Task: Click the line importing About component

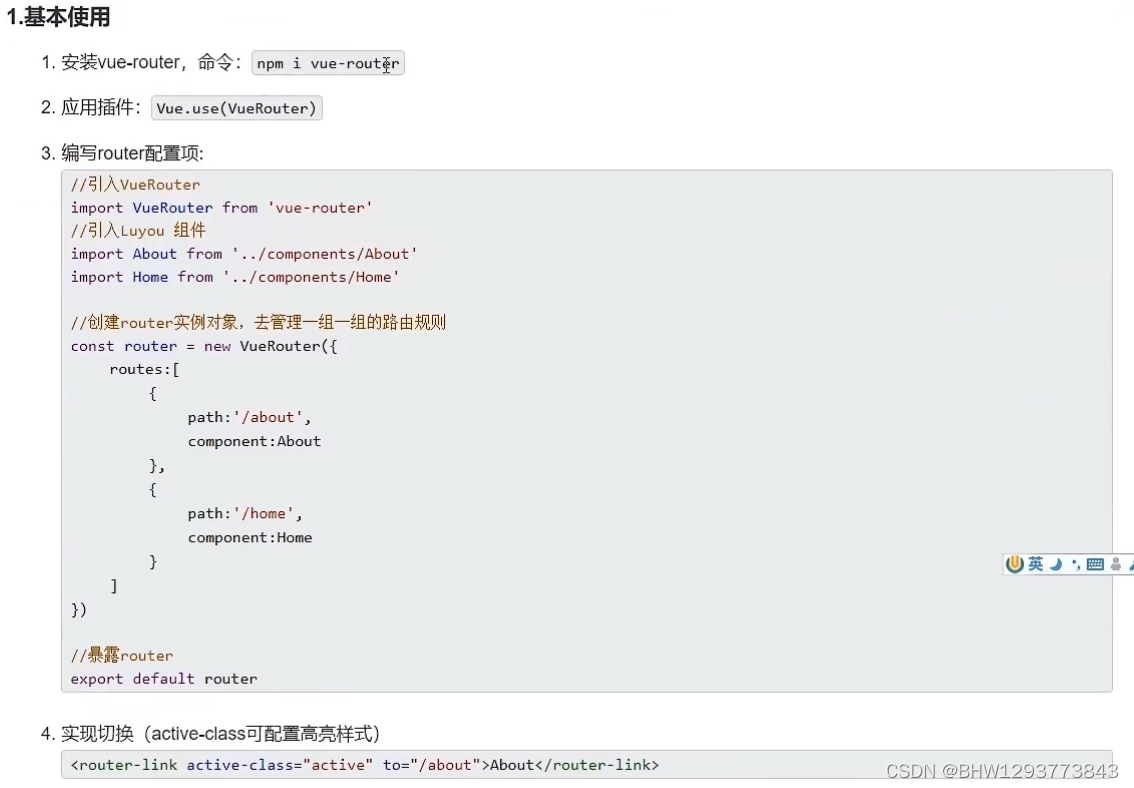Action: (x=244, y=254)
